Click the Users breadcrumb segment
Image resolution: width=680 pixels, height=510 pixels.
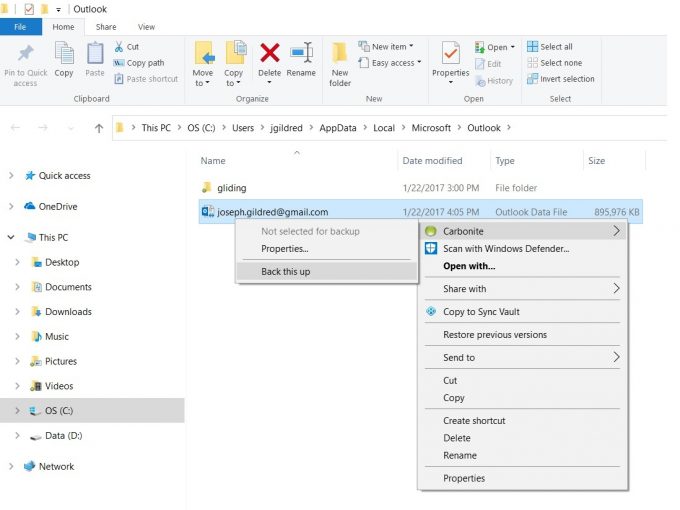243,128
